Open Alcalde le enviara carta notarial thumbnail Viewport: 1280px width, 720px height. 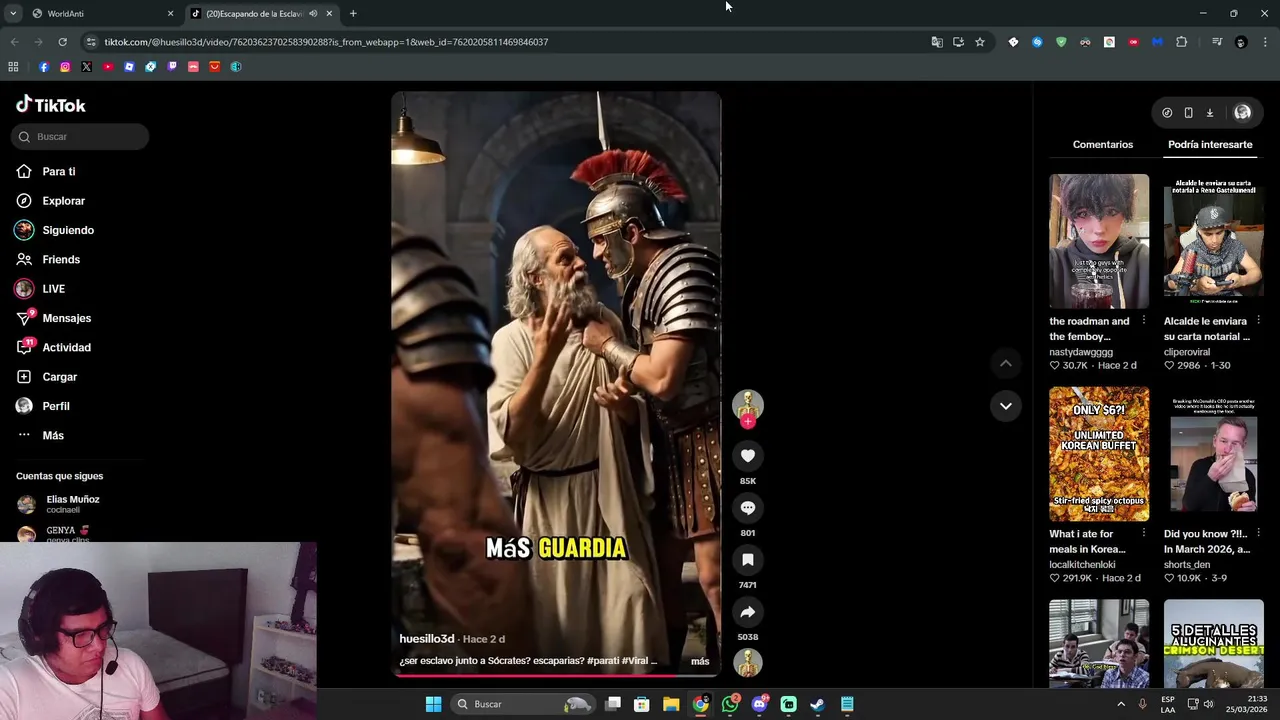click(1214, 241)
